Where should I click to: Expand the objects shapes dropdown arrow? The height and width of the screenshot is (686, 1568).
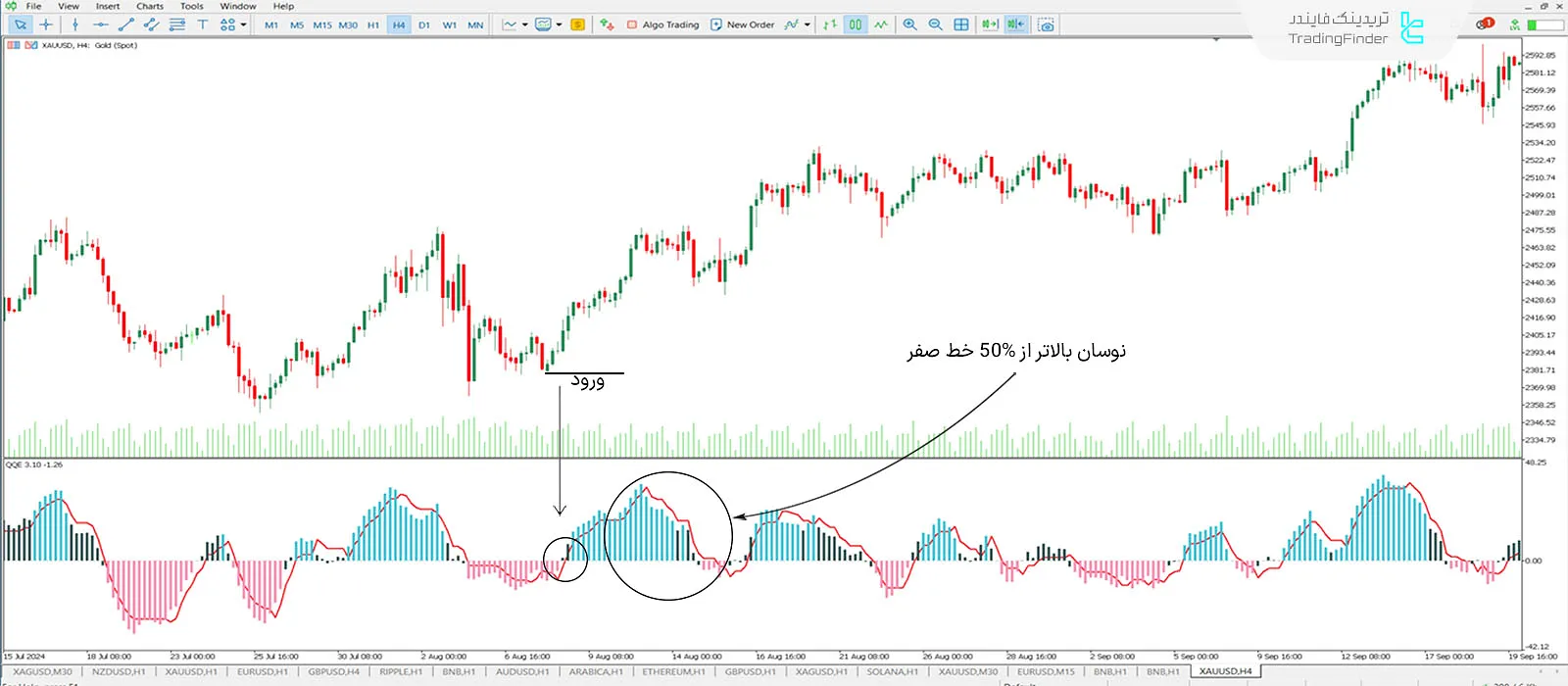point(243,24)
